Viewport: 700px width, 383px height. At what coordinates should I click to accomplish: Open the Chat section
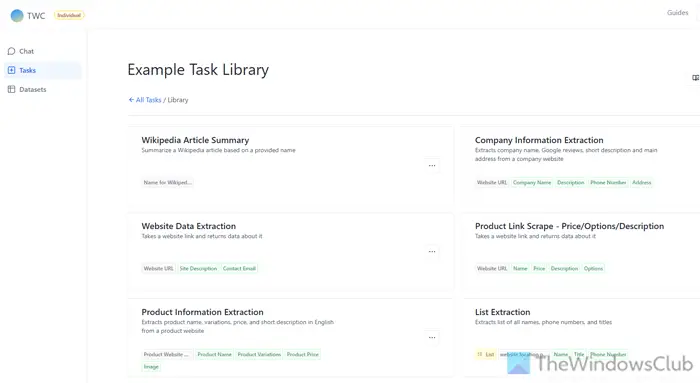coord(42,51)
